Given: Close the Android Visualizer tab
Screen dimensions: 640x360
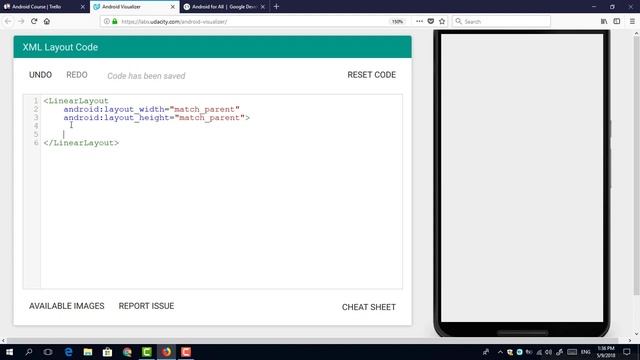Looking at the screenshot, I should click(173, 7).
